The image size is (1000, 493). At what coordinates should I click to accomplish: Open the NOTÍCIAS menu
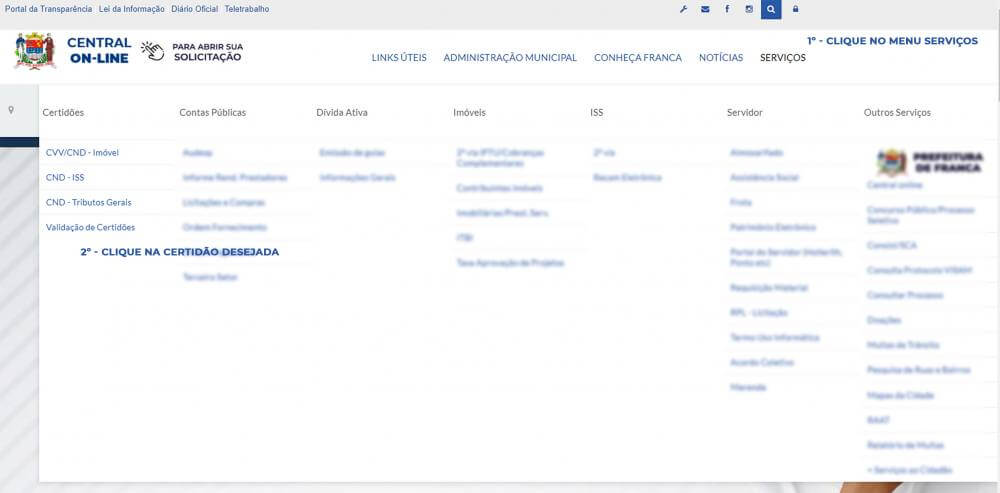[x=721, y=57]
